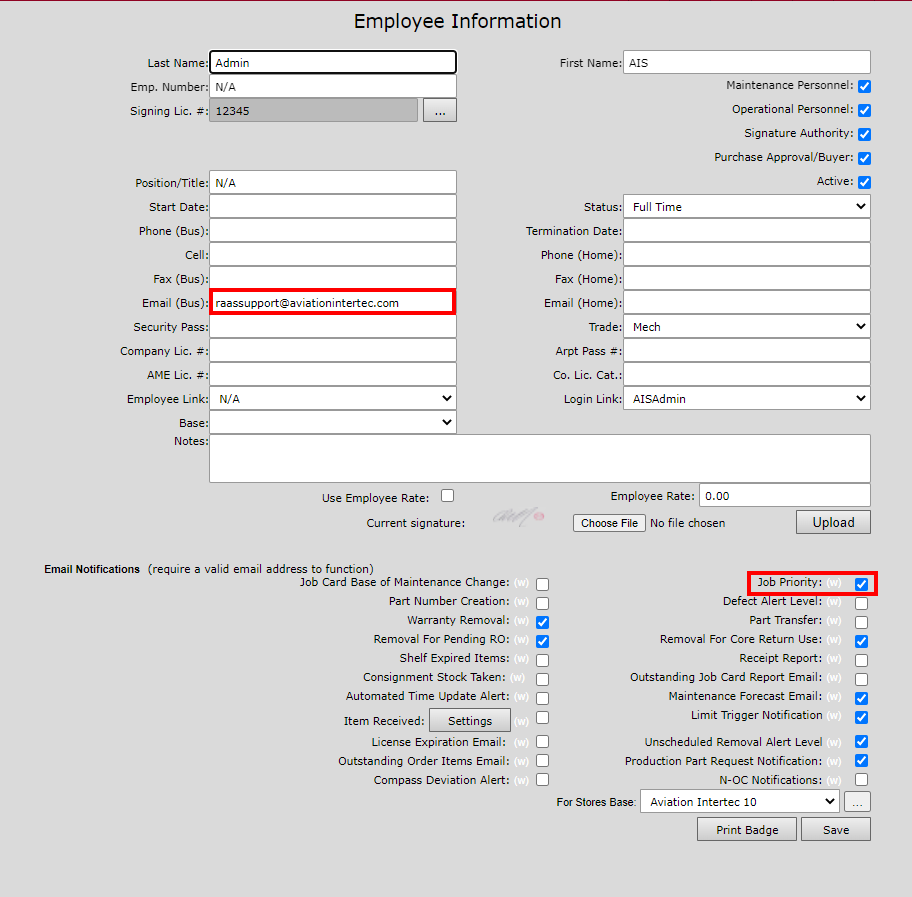This screenshot has height=897, width=912.
Task: Open Item Received Settings
Action: tap(469, 721)
